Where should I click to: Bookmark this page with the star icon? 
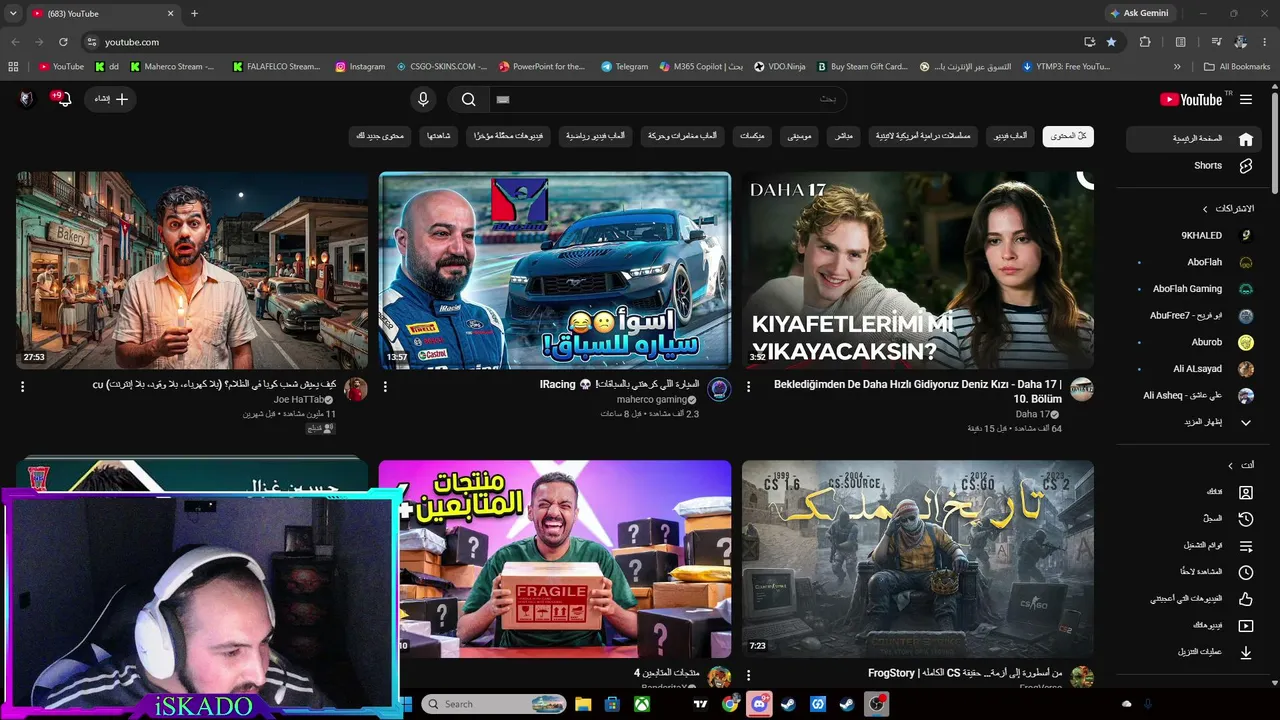1111,42
